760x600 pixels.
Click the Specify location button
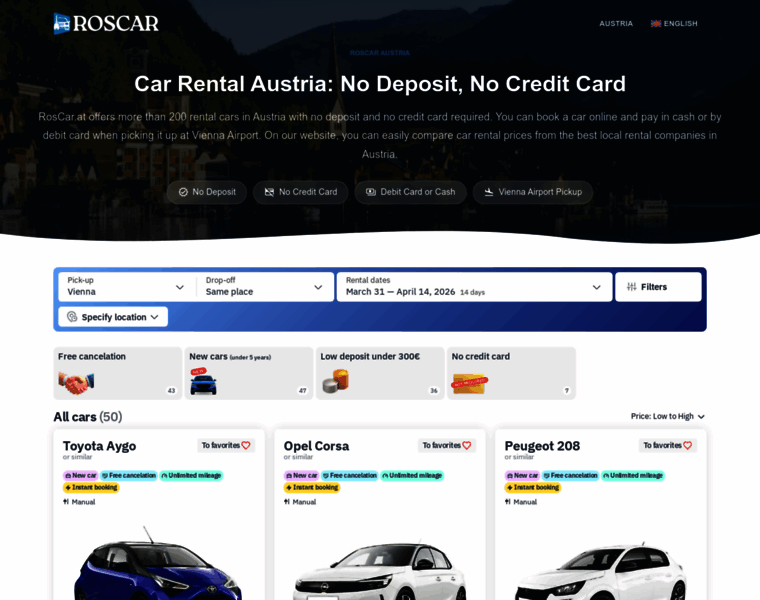pyautogui.click(x=113, y=317)
